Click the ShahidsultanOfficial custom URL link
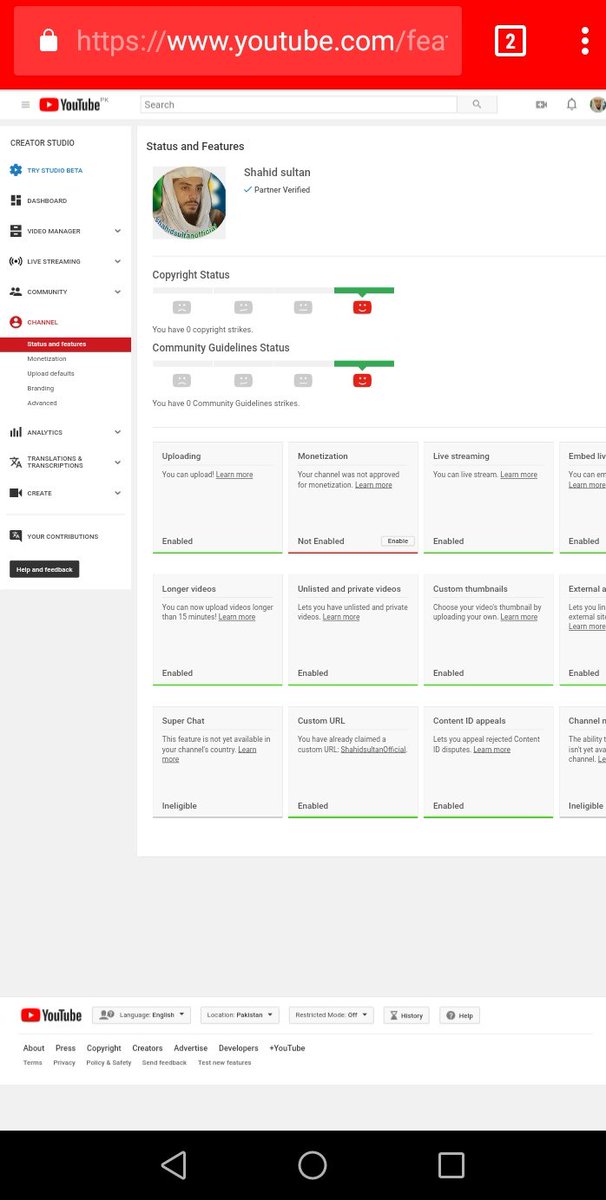 [373, 749]
